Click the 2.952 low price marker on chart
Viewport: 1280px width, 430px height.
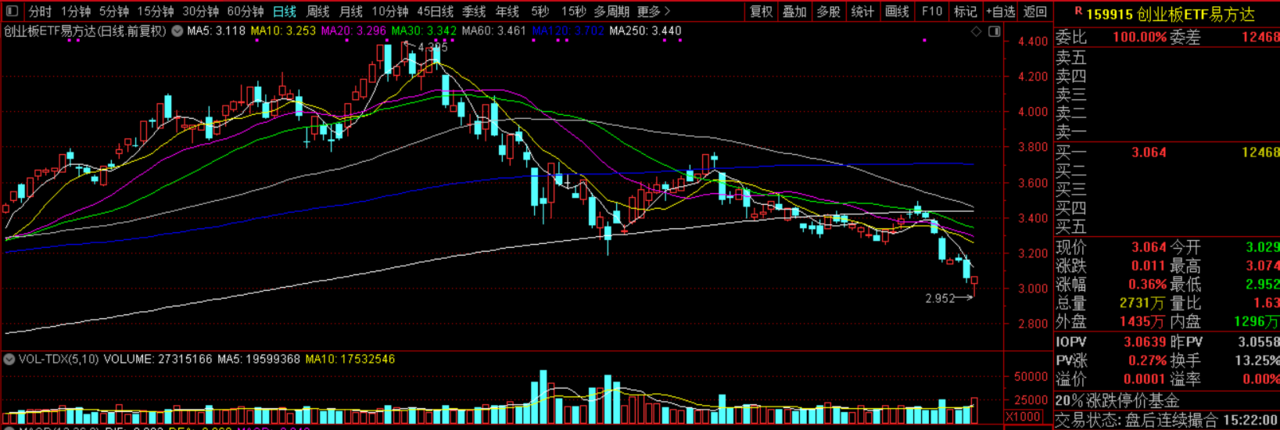(941, 298)
